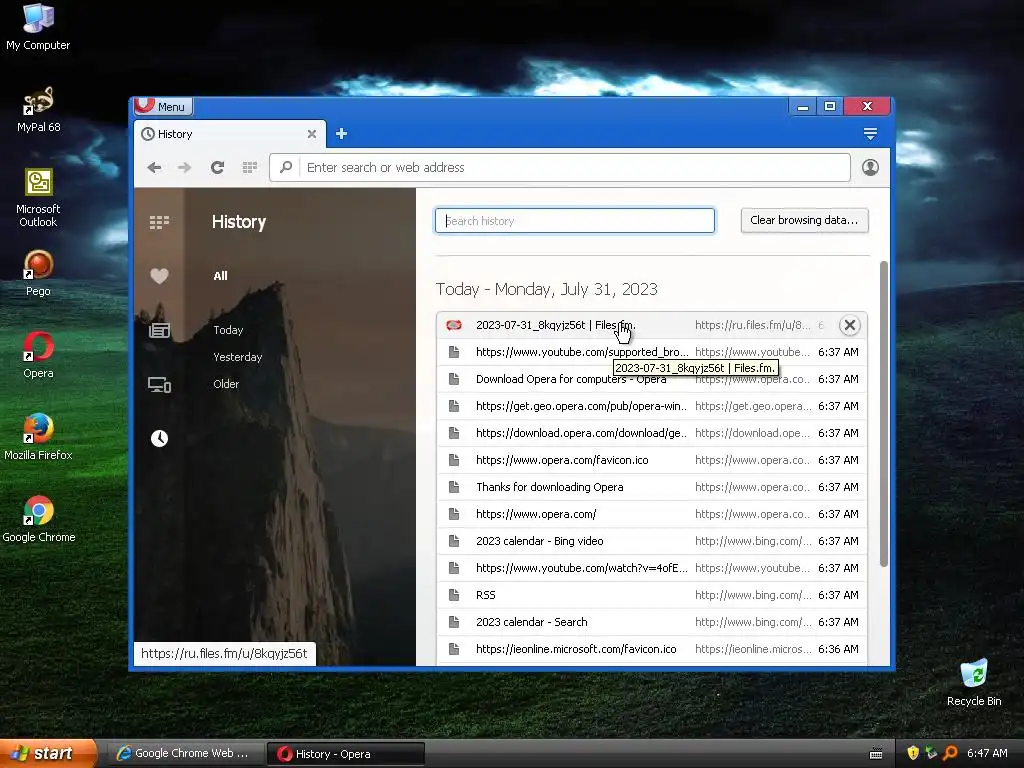Show All history

point(220,276)
